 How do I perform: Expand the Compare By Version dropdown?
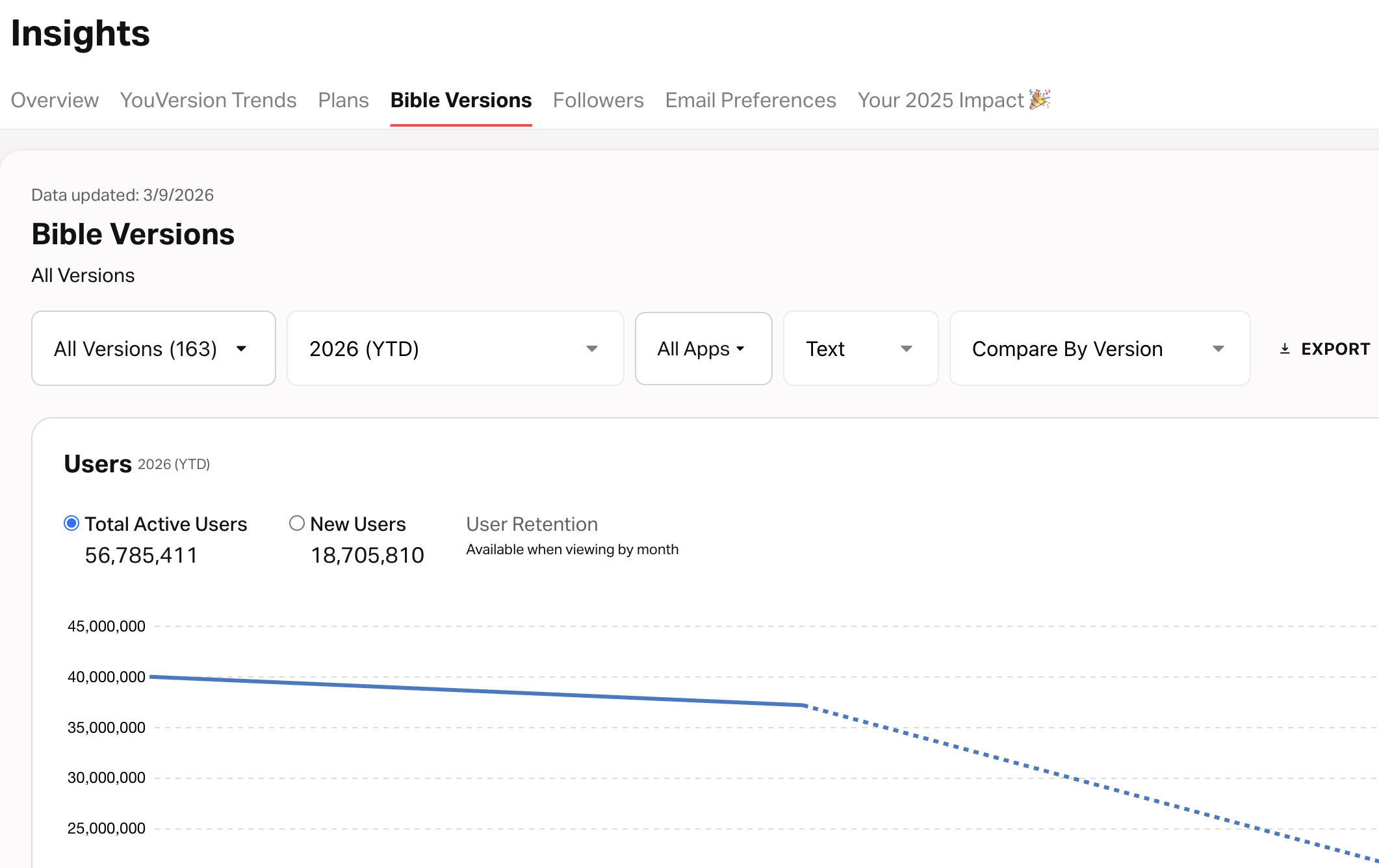pyautogui.click(x=1099, y=349)
